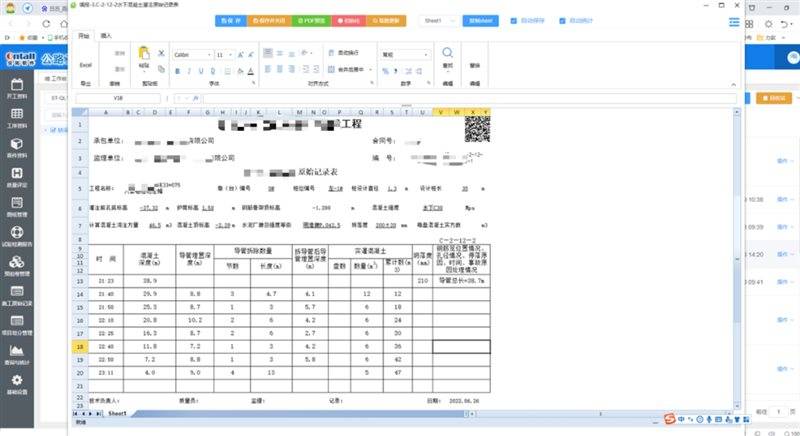800x436 pixels.
Task: Expand the alignment group dialog launcher
Action: 372,83
